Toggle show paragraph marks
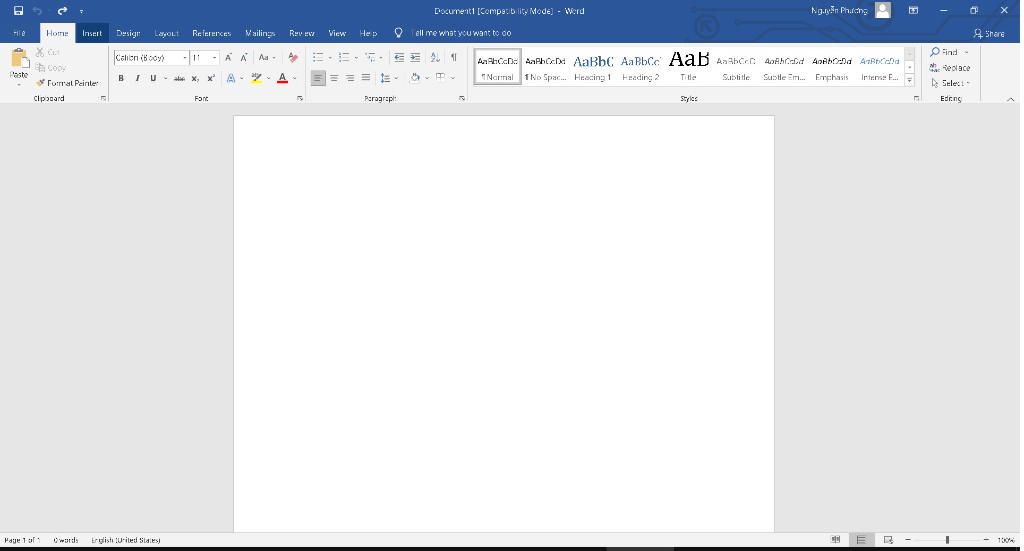 [453, 57]
